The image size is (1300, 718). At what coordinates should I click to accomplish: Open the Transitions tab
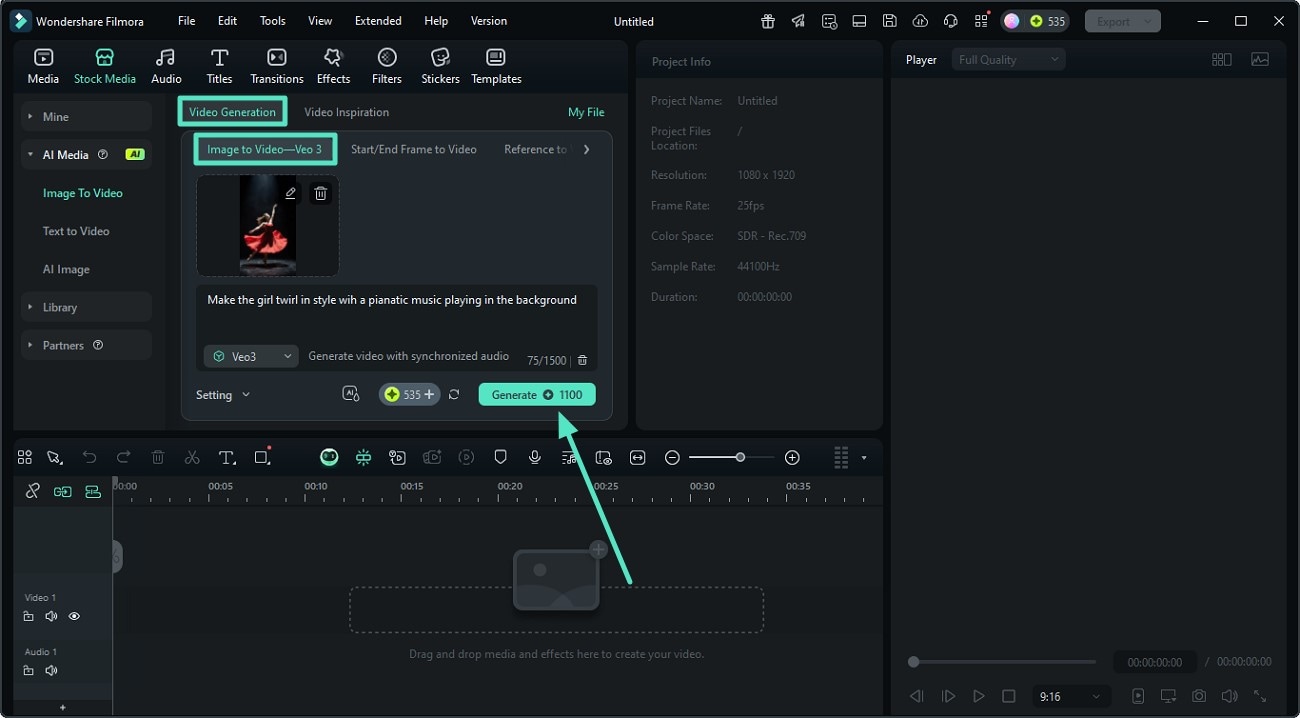click(x=277, y=66)
